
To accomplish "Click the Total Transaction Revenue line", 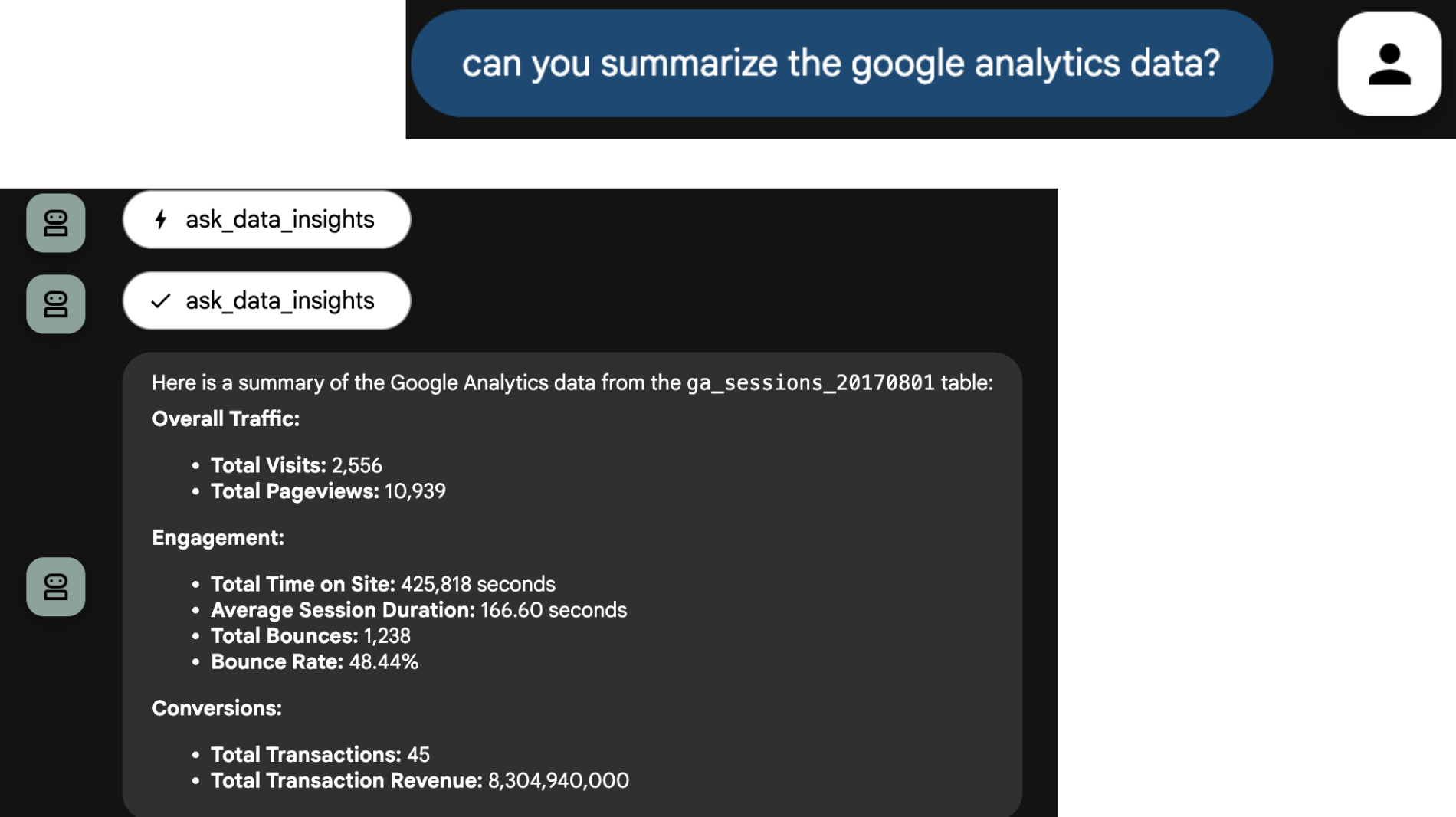I will tap(419, 781).
